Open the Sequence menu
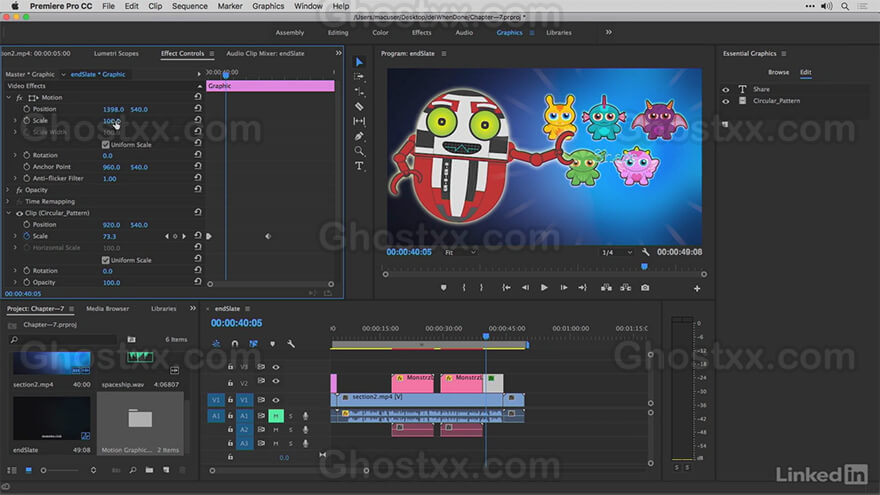Image resolution: width=880 pixels, height=495 pixels. click(189, 6)
